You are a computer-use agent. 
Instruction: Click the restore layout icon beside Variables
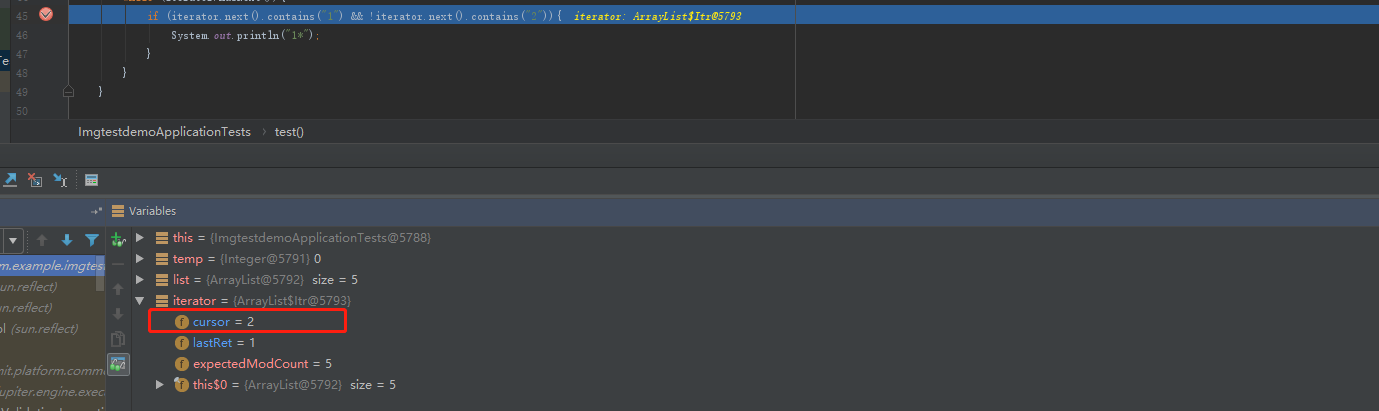(97, 211)
